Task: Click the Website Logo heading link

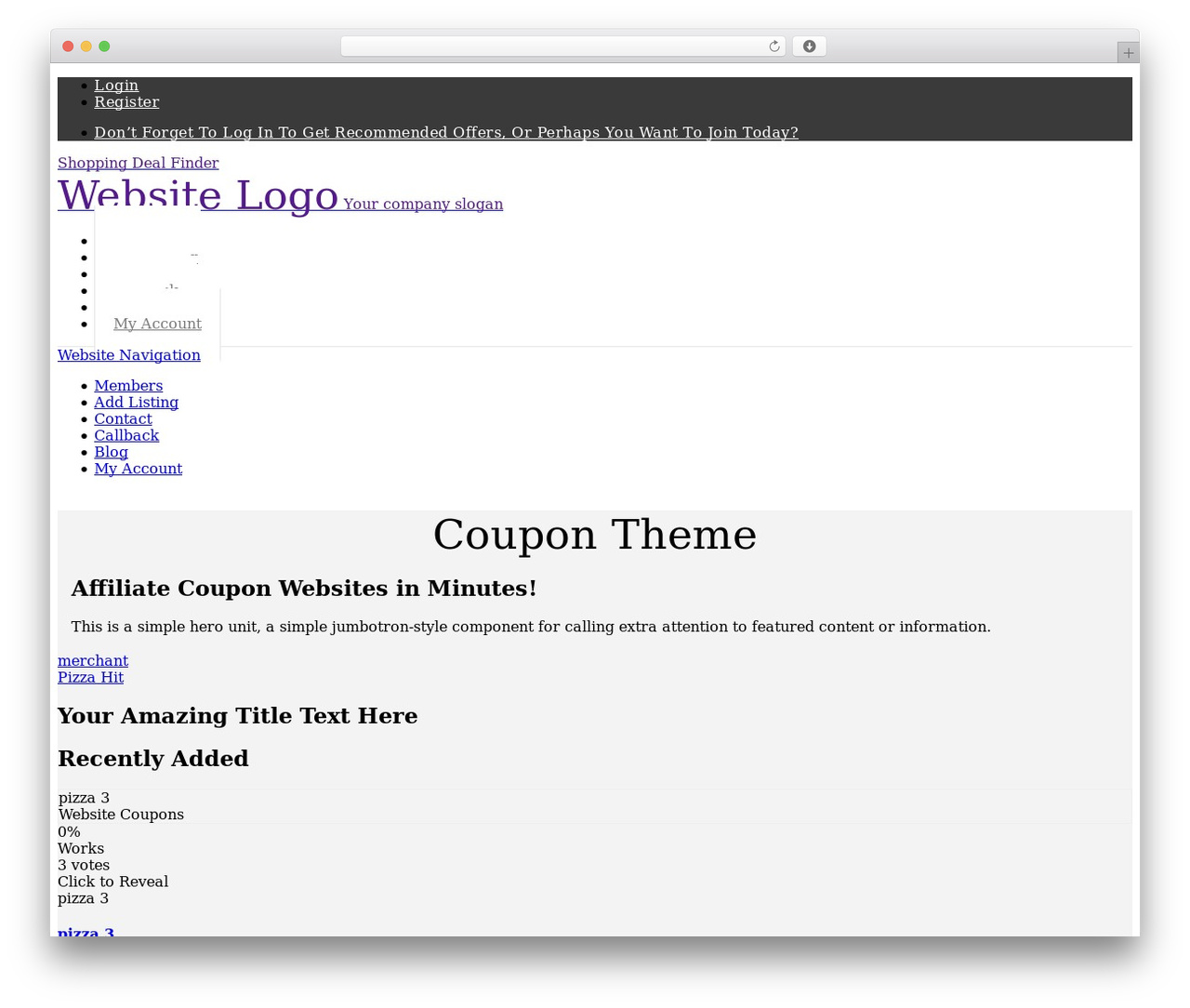Action: tap(198, 195)
